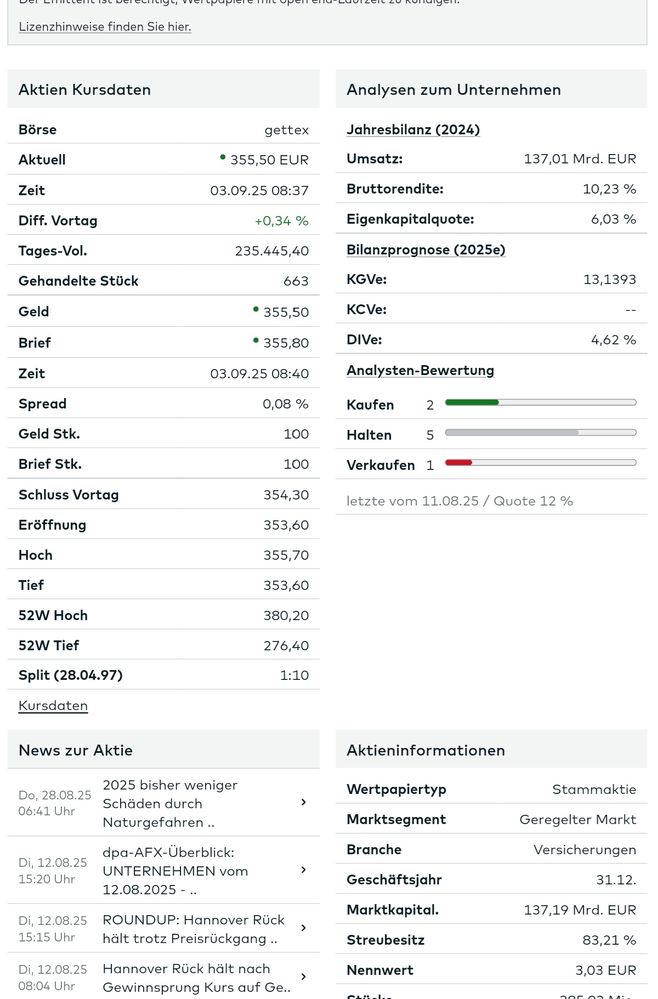Open Analysten-Bewertung link
This screenshot has width=658, height=999.
click(x=420, y=370)
